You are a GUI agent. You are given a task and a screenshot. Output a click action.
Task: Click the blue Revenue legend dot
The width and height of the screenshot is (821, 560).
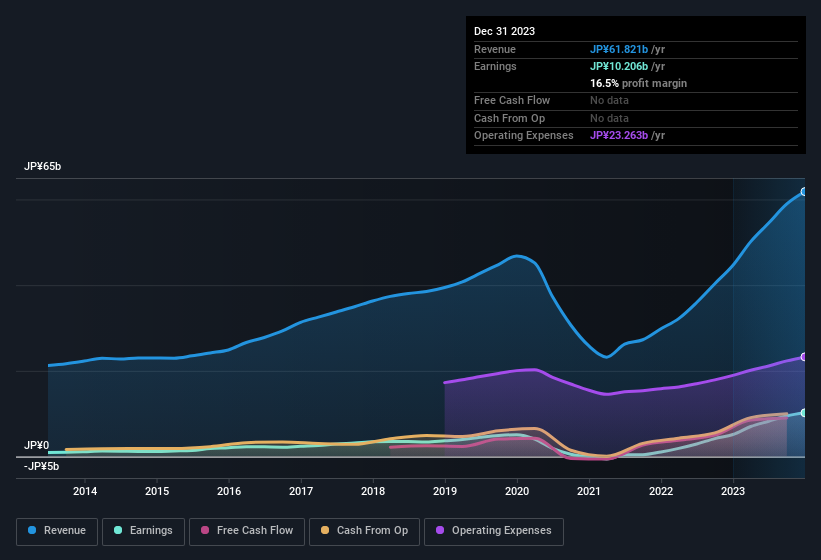click(x=33, y=531)
